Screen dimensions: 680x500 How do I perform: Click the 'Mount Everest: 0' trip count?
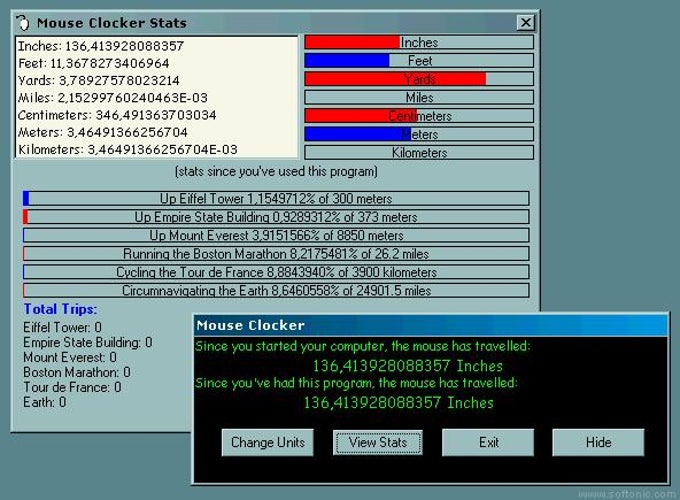tap(70, 357)
